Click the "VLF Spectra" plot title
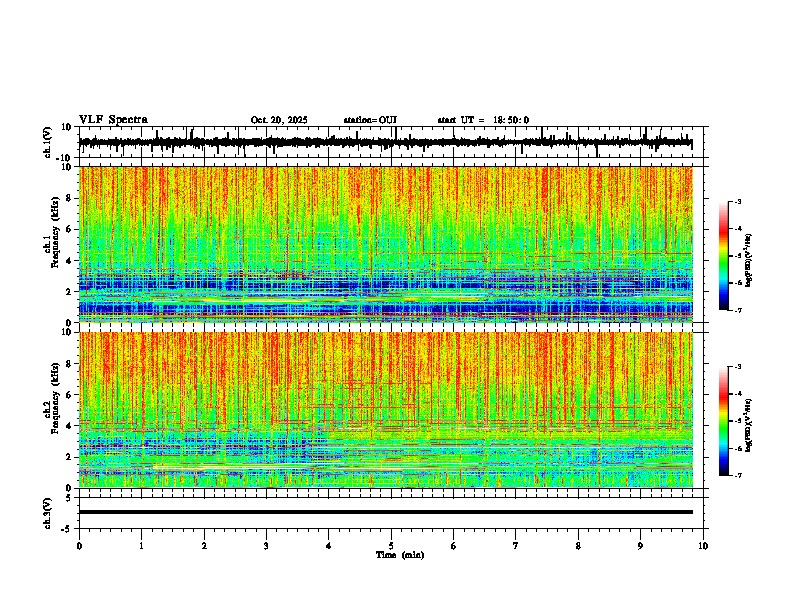The width and height of the screenshot is (792, 612). [113, 120]
